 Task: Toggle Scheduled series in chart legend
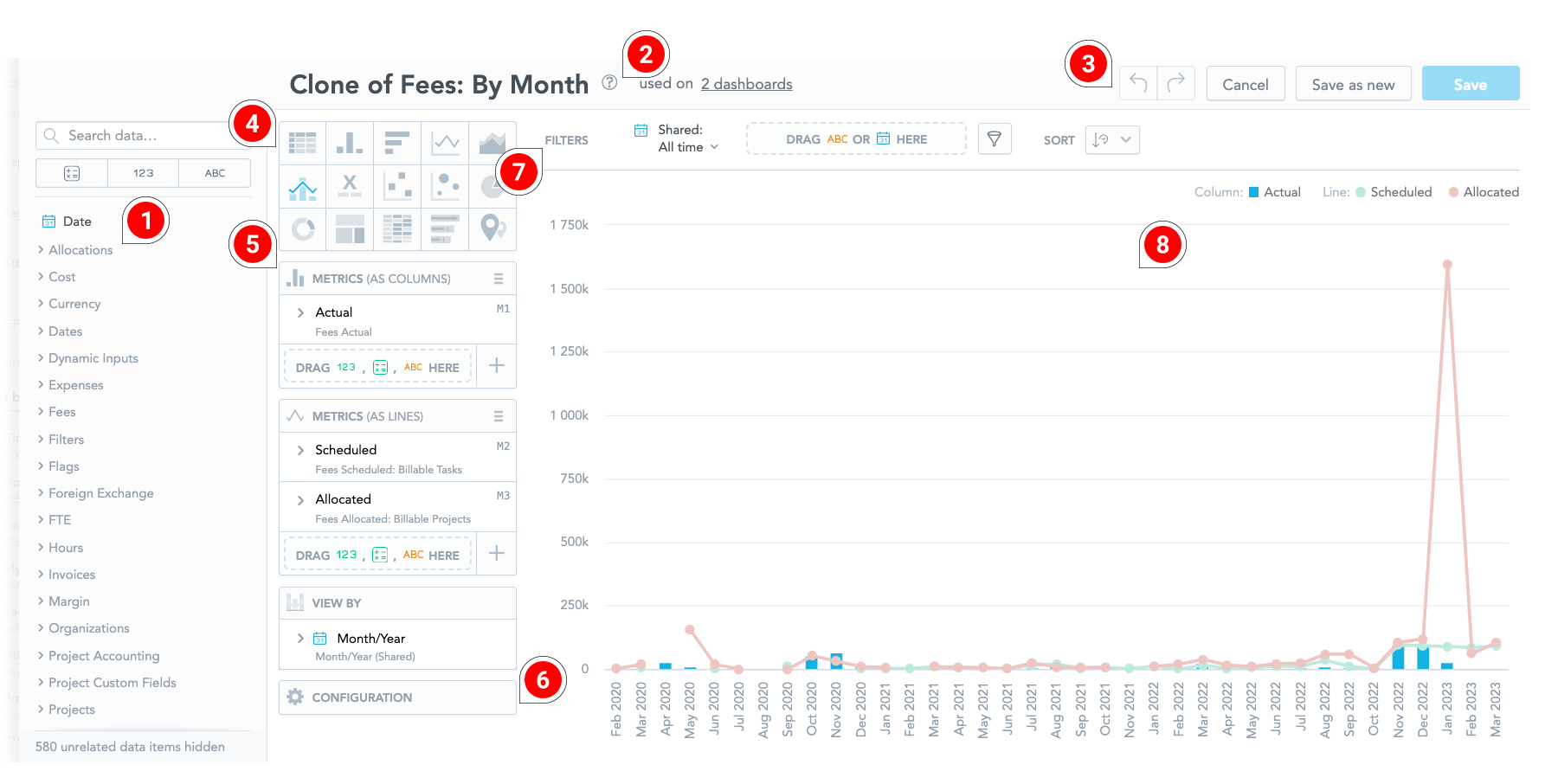tap(1394, 192)
